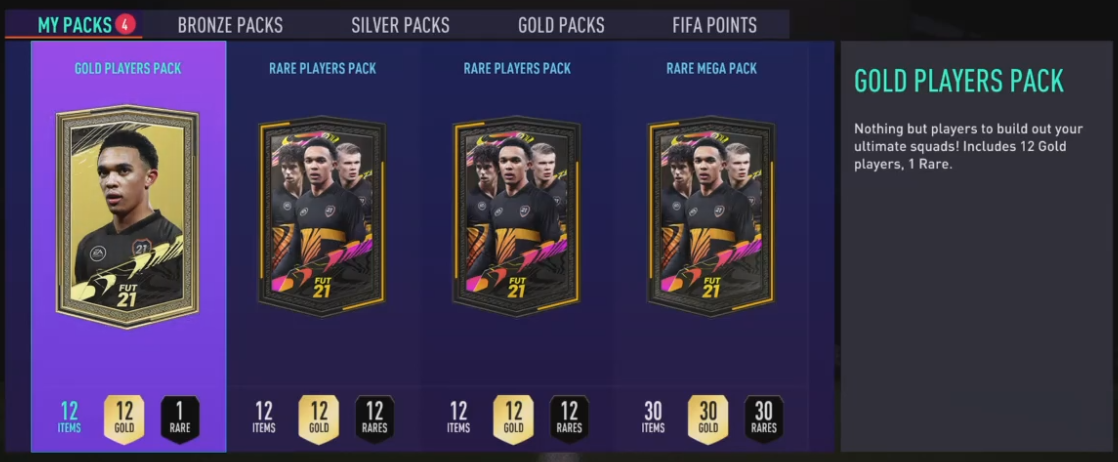Select the Rare Mega Pack card image
Image resolution: width=1118 pixels, height=462 pixels.
tap(711, 216)
